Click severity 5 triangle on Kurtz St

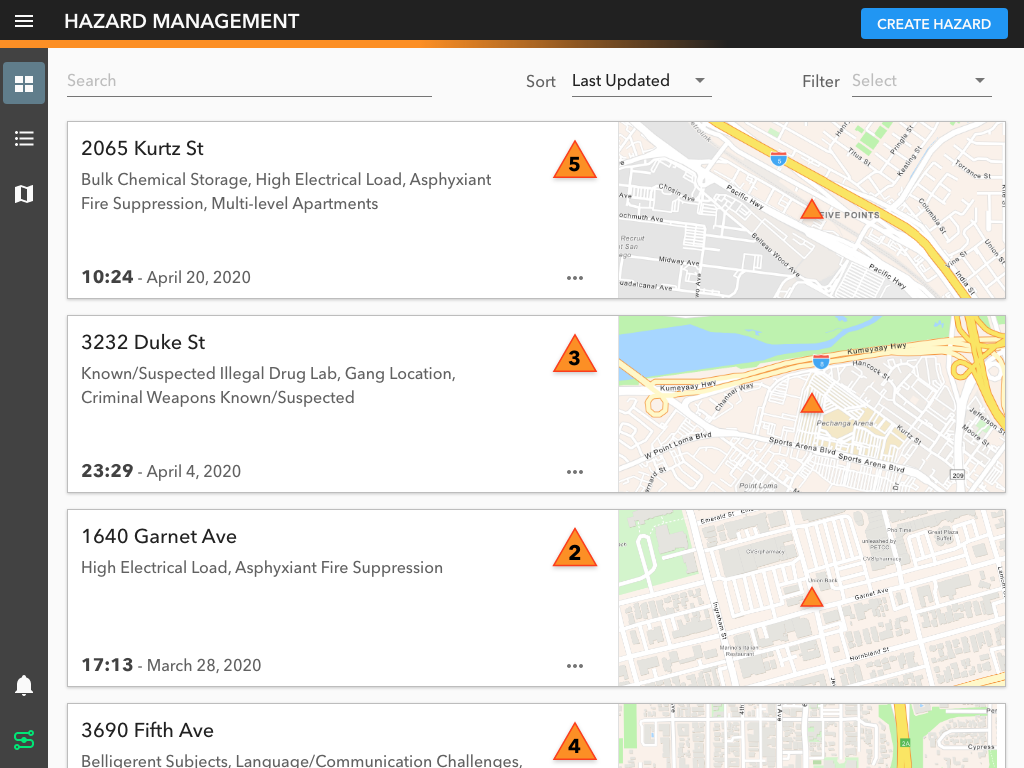pos(575,161)
